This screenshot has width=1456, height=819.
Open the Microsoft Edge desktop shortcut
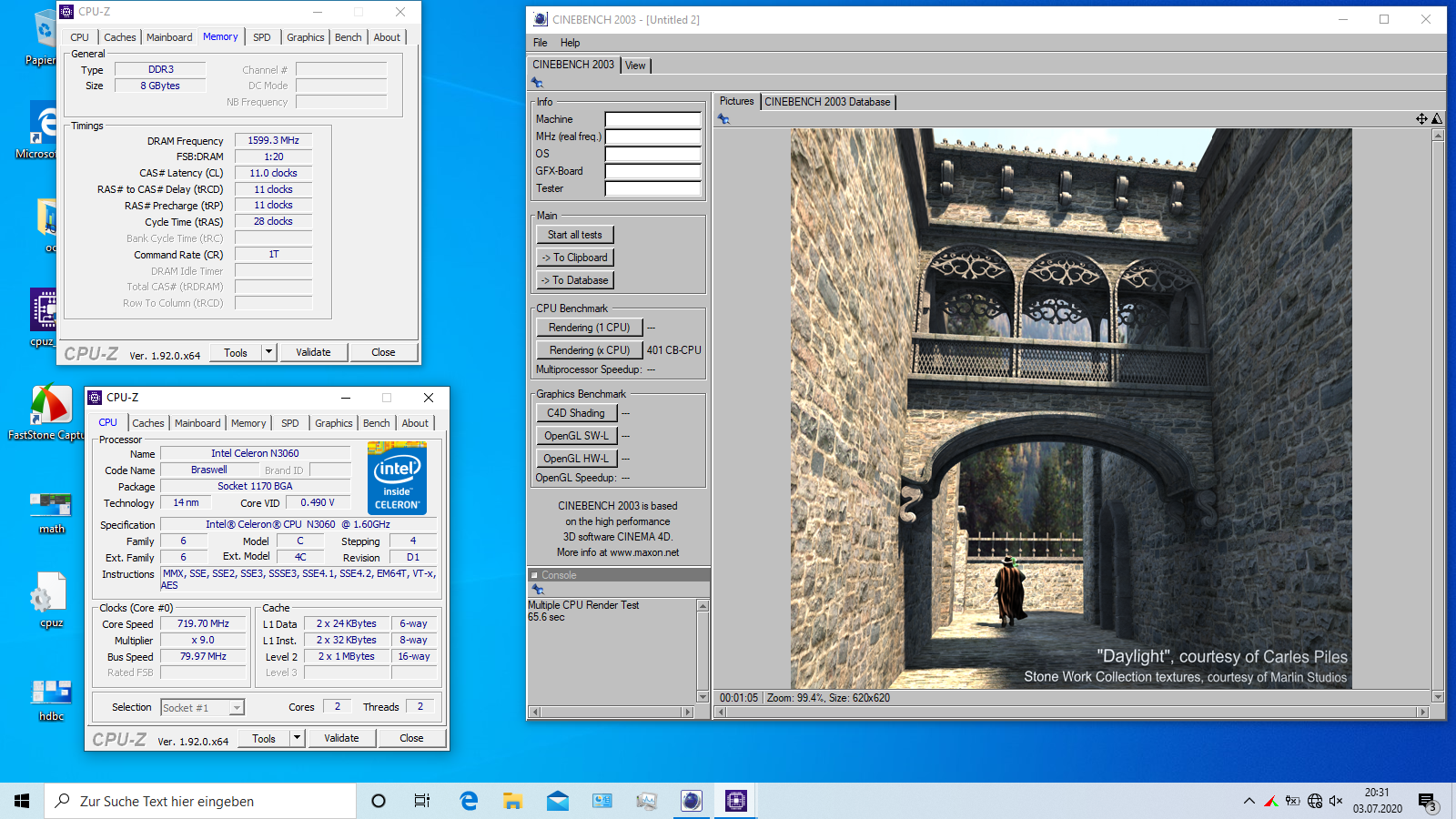coord(42,130)
